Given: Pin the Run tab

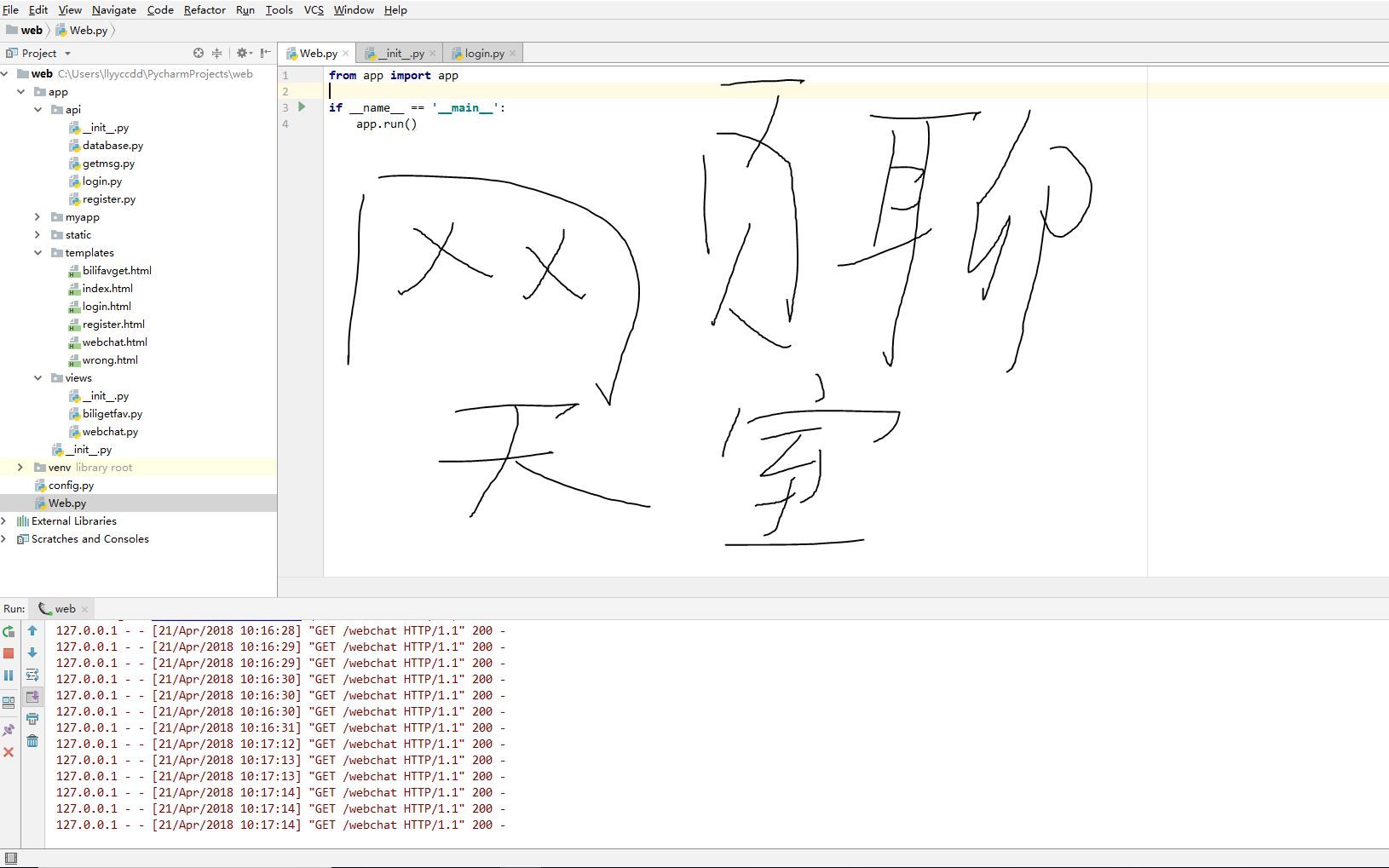Looking at the screenshot, I should point(9,730).
